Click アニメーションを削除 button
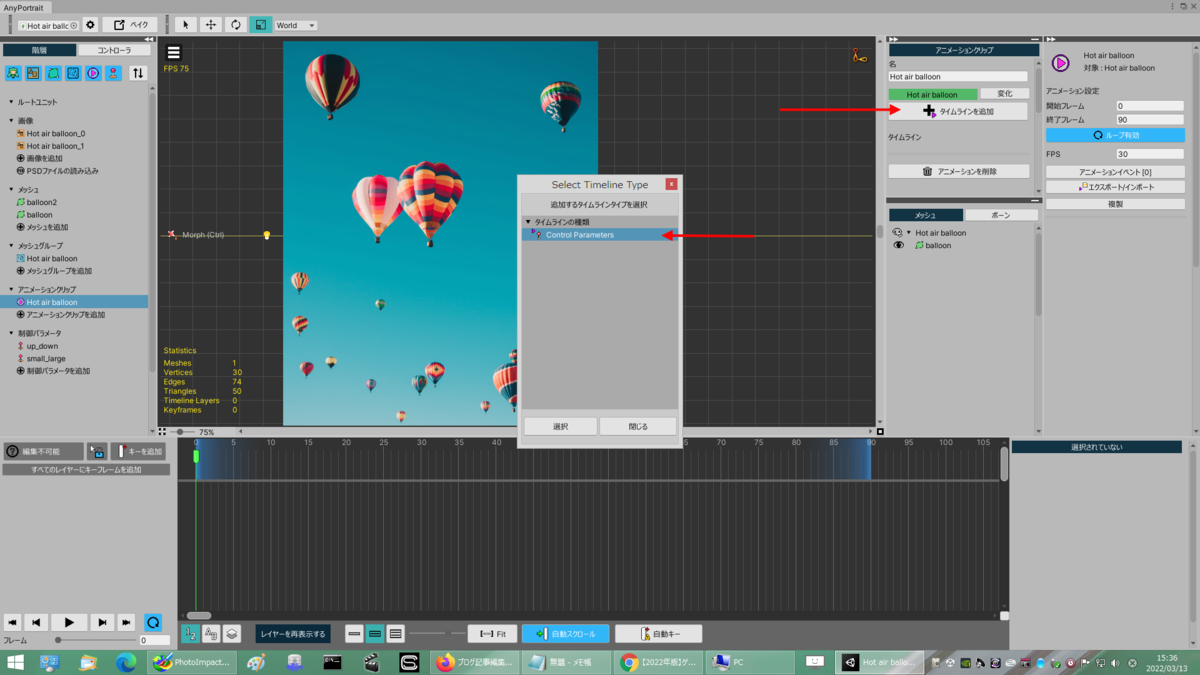The image size is (1200, 675). pyautogui.click(x=958, y=171)
